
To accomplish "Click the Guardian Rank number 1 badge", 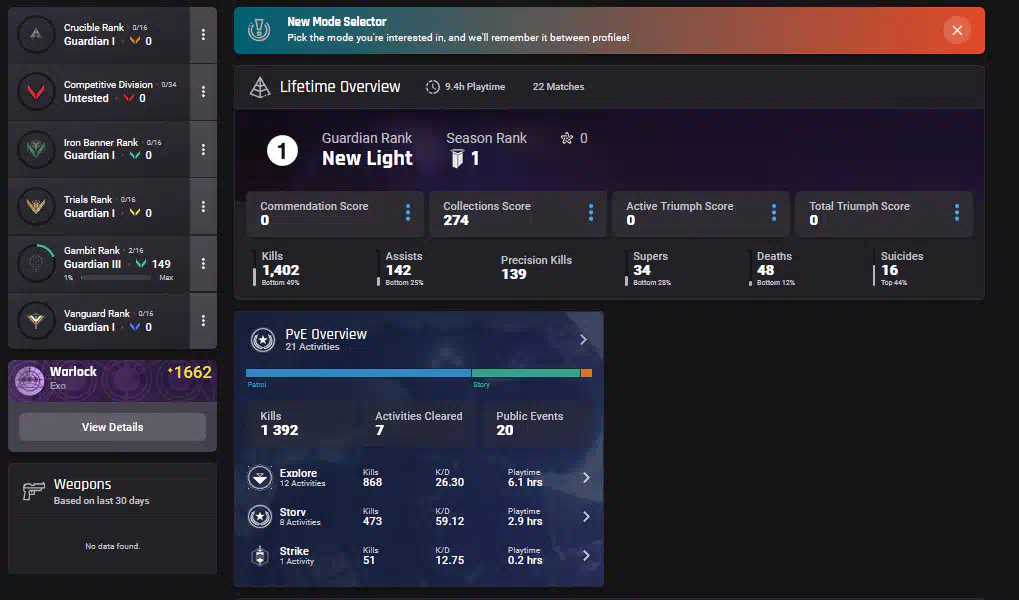I will (282, 151).
